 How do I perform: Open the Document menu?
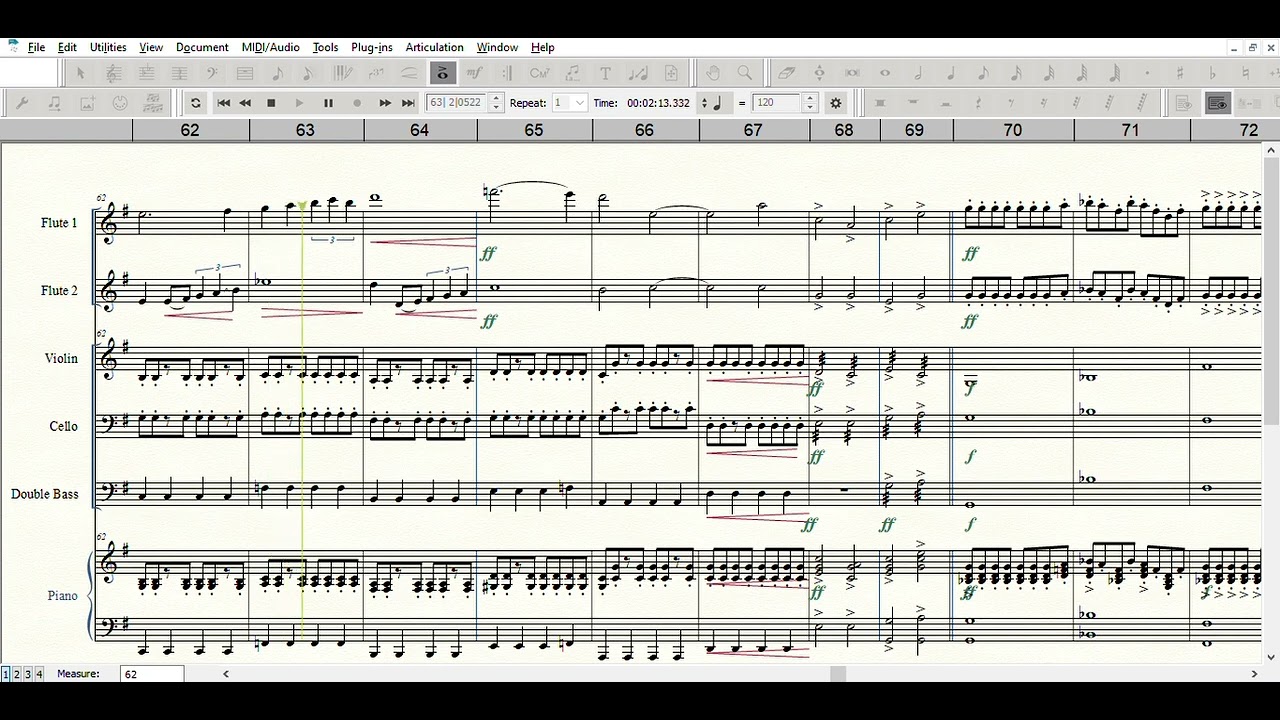tap(202, 47)
